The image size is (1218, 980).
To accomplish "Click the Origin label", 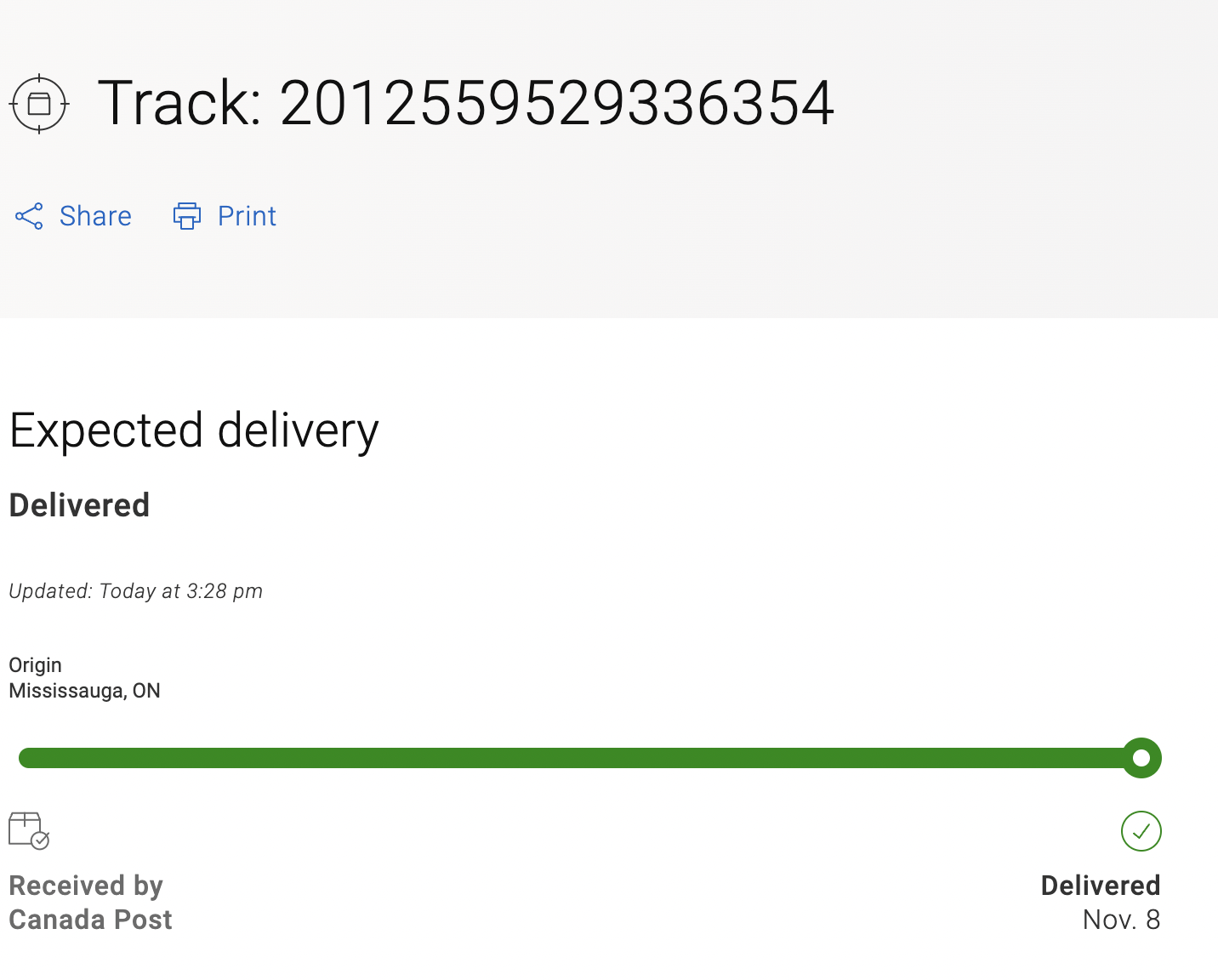I will pos(35,665).
